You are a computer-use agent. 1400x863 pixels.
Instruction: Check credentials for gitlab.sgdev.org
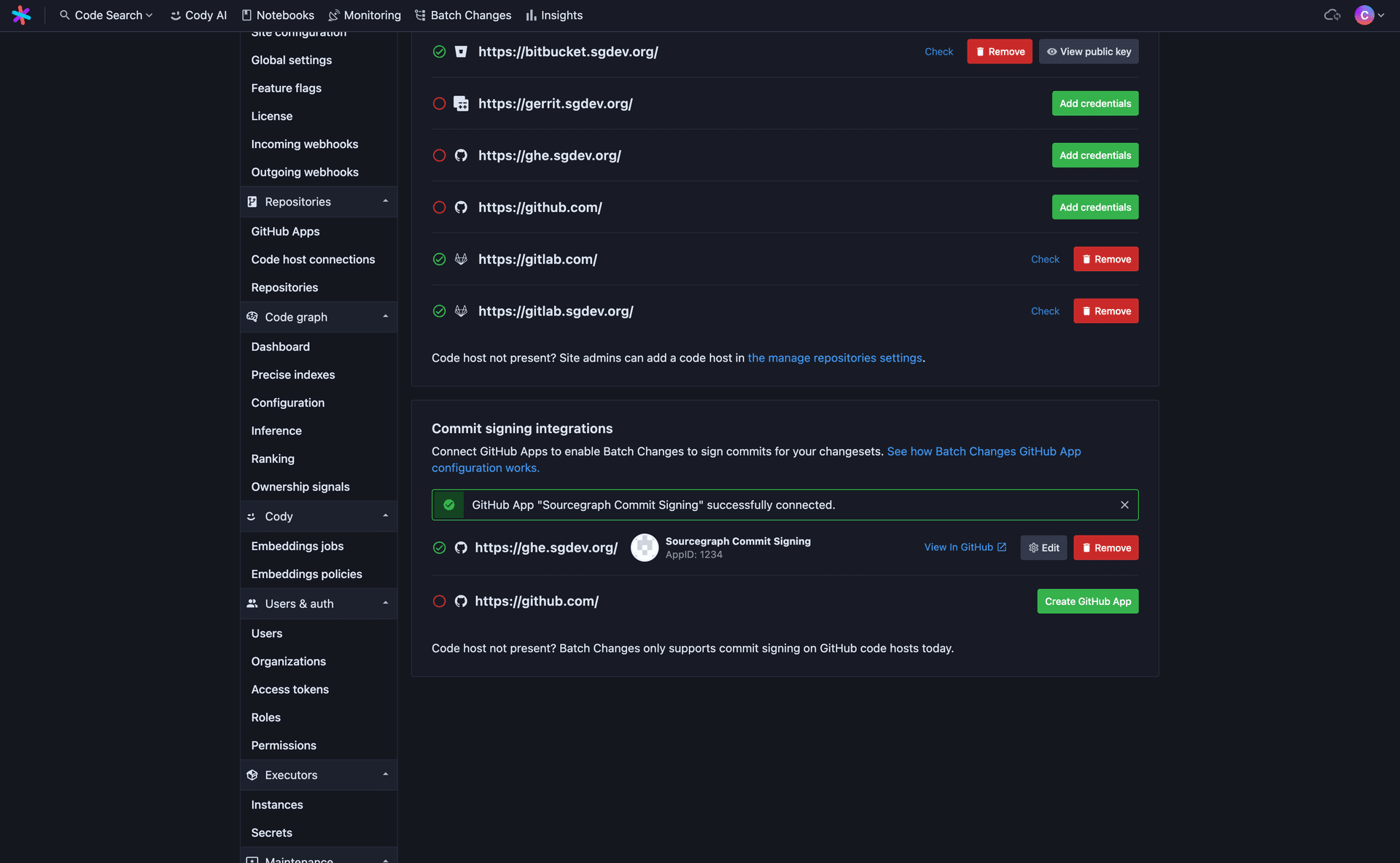click(1045, 311)
